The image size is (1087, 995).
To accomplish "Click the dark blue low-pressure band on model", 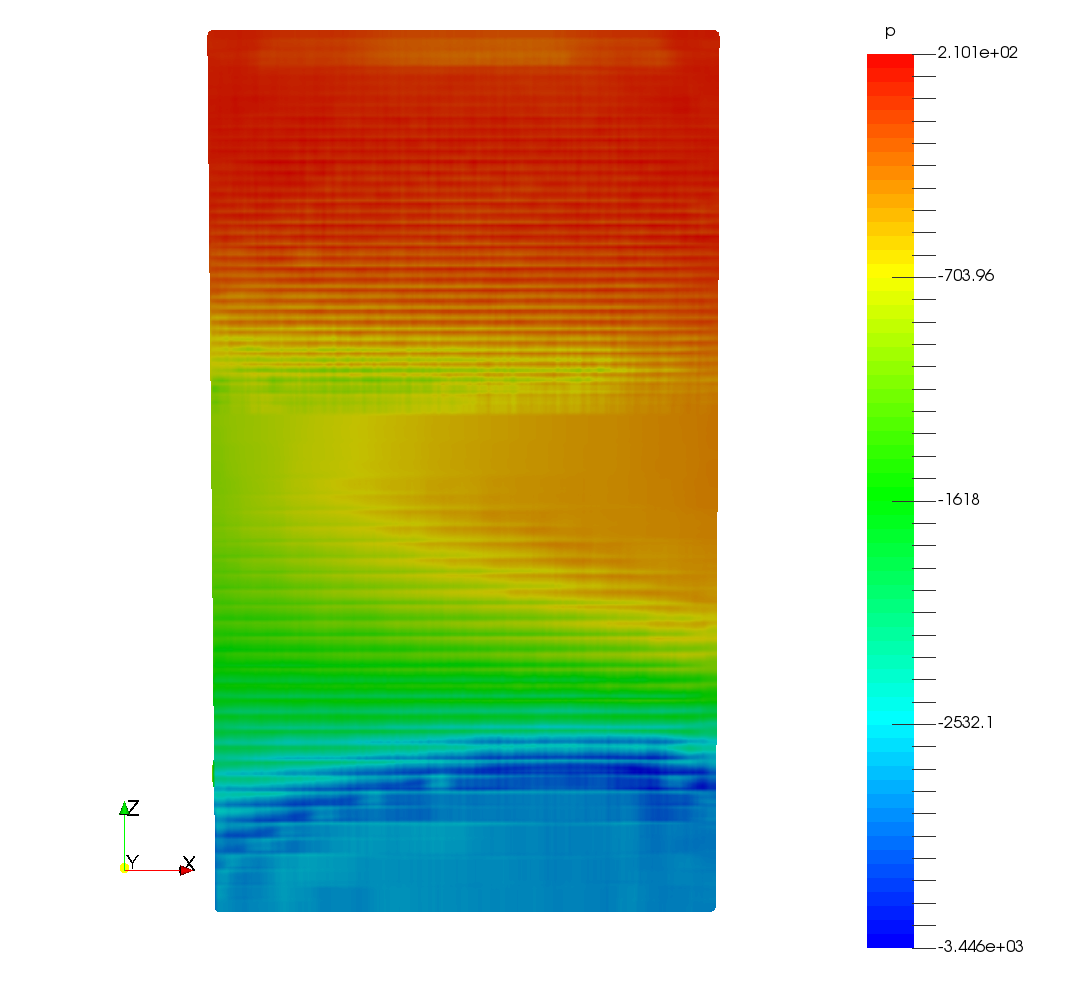I will (560, 770).
